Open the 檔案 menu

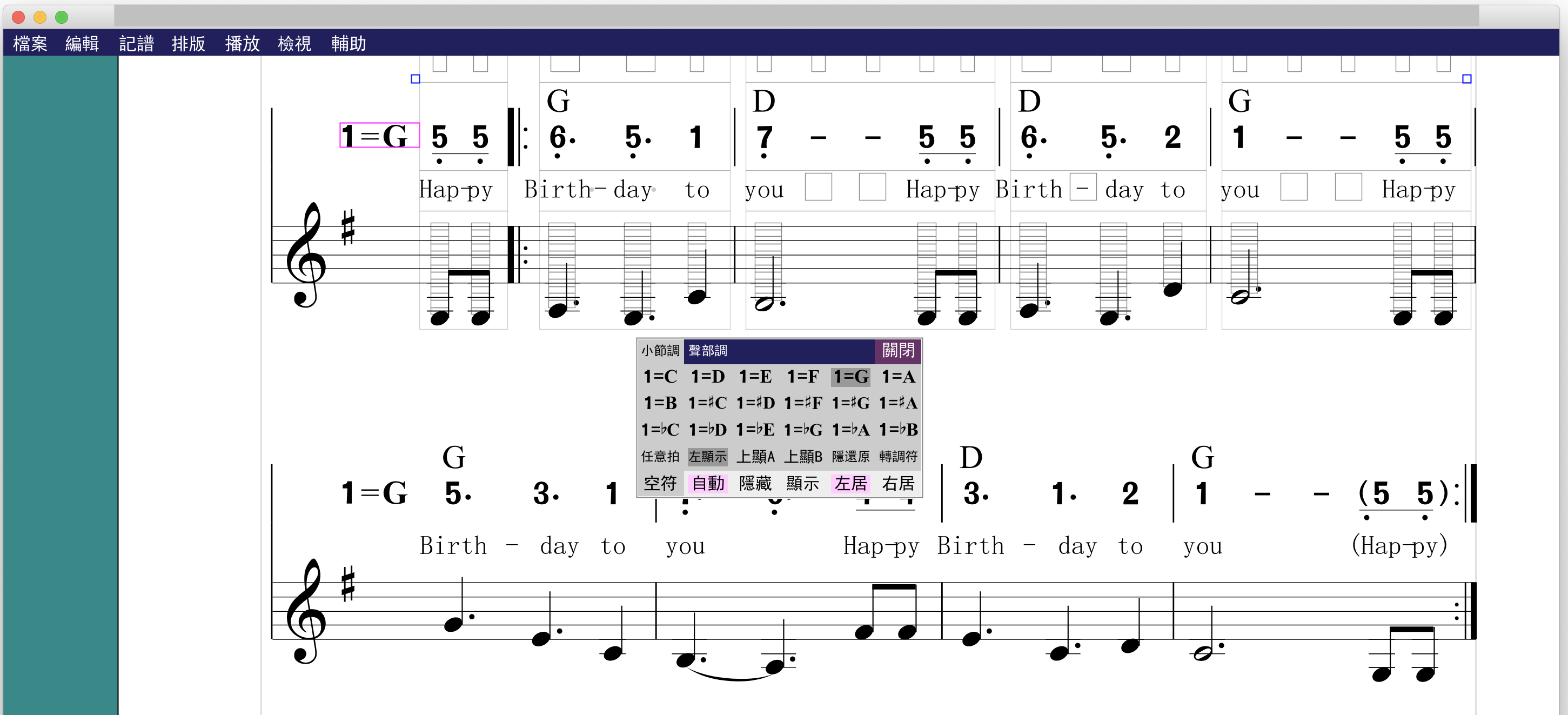(x=30, y=43)
